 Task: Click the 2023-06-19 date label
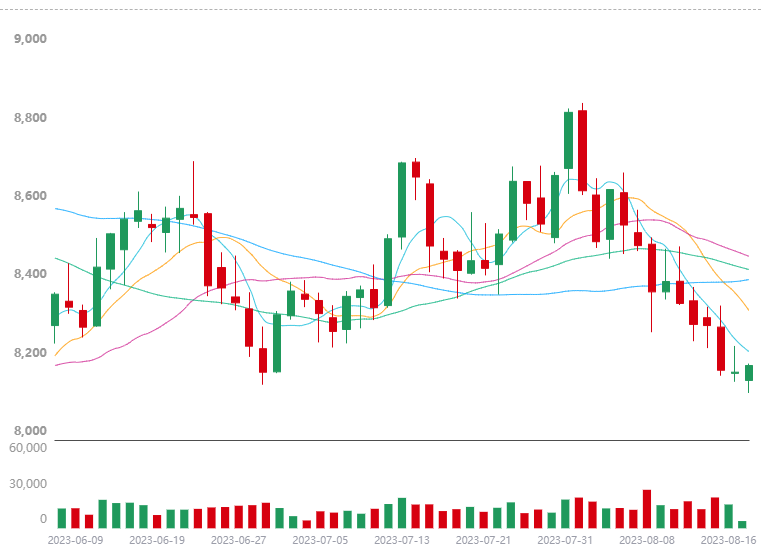click(x=157, y=539)
